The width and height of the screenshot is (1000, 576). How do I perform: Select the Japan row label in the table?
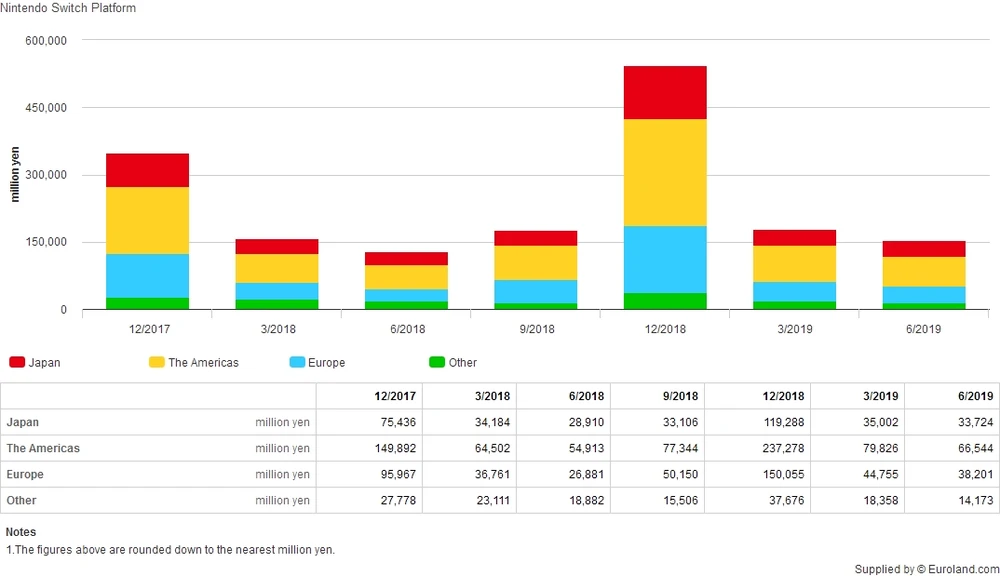point(22,422)
